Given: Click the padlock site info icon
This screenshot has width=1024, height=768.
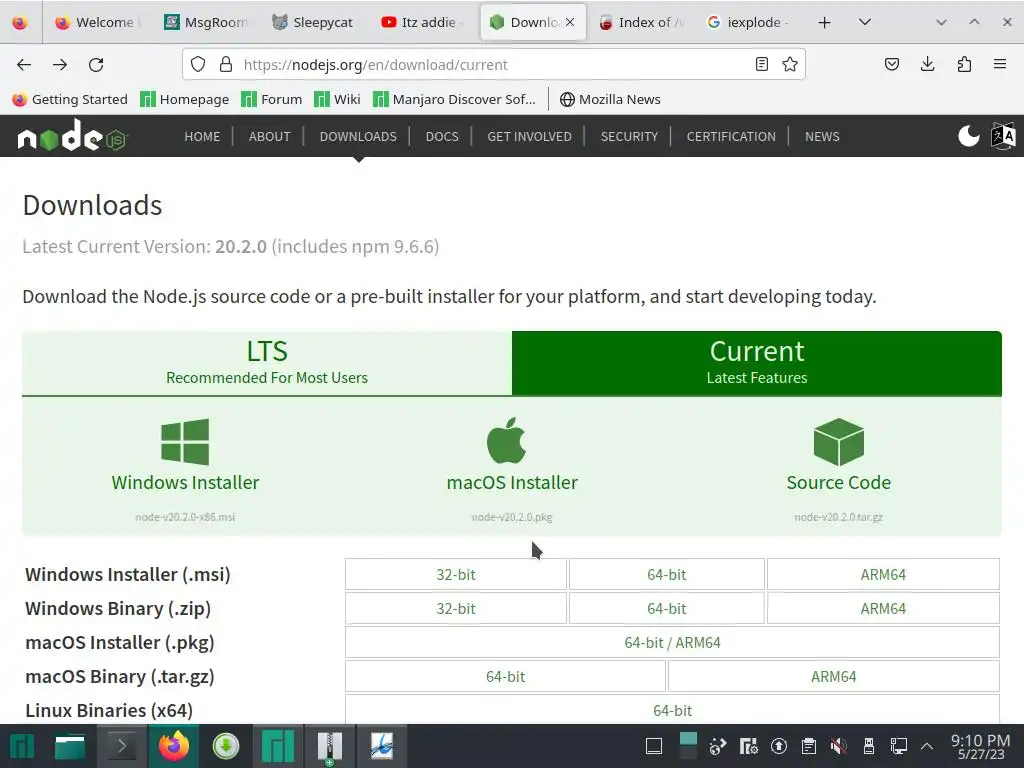Looking at the screenshot, I should pos(226,65).
